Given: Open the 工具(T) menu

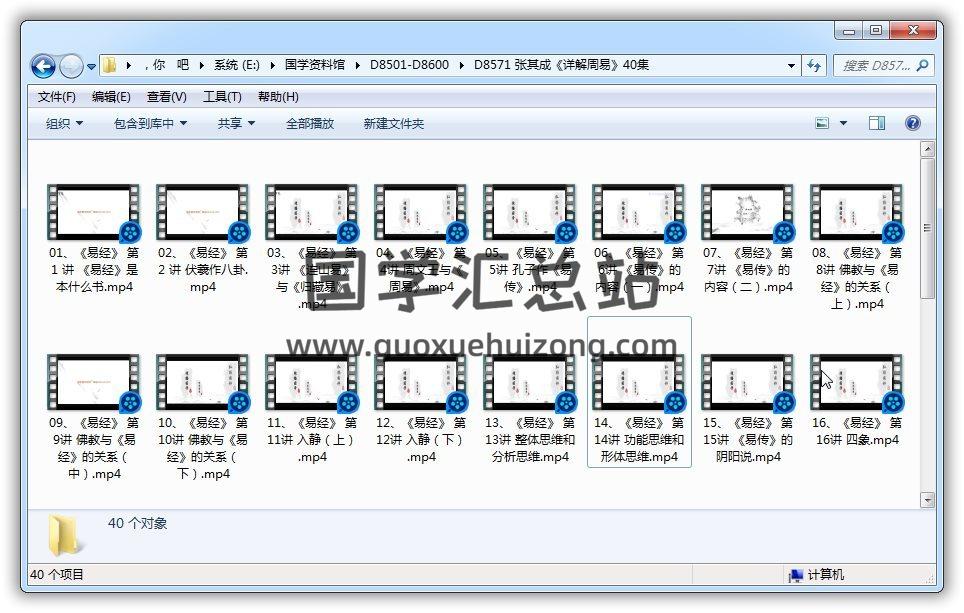Looking at the screenshot, I should (222, 97).
